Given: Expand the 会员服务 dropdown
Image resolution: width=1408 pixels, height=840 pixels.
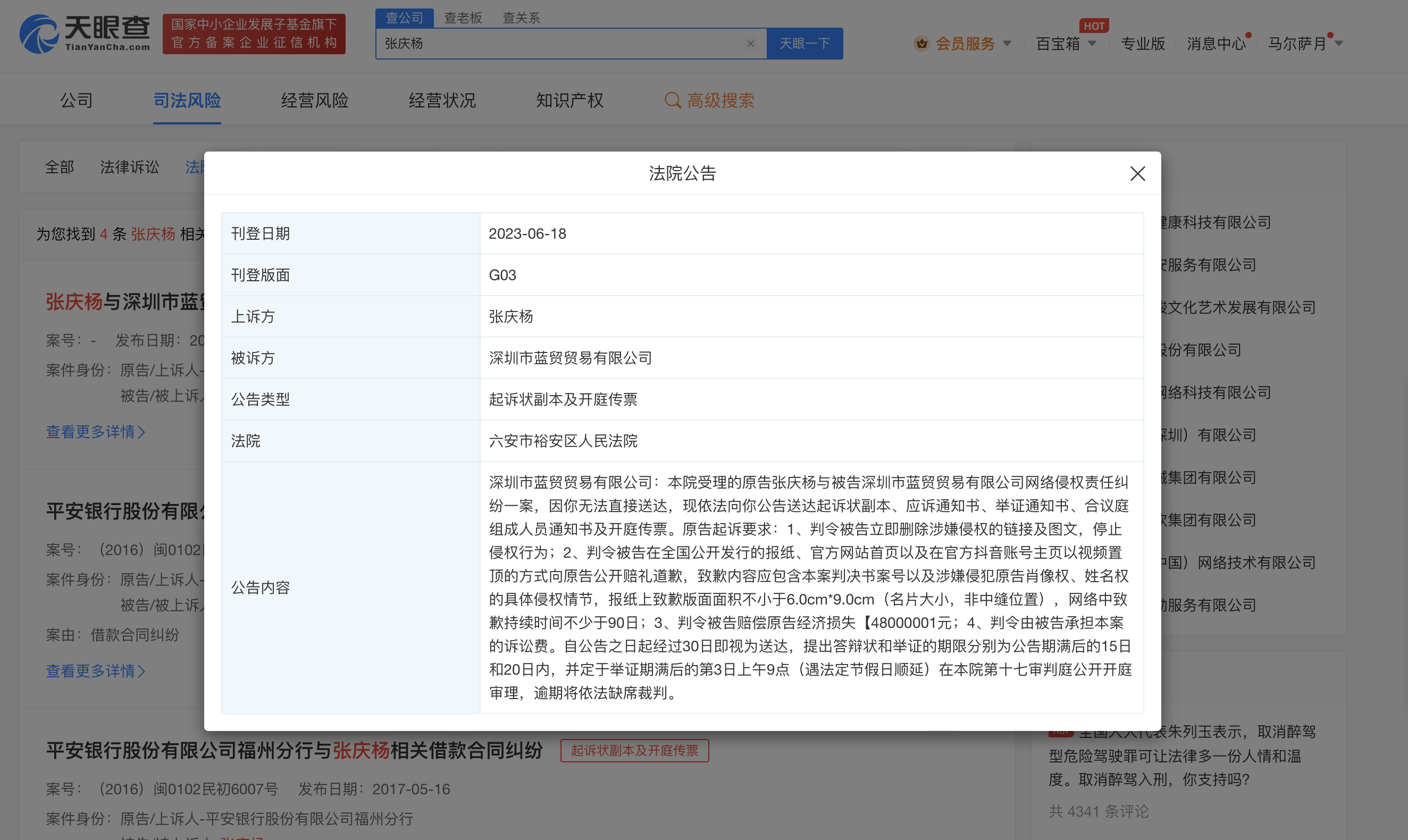Looking at the screenshot, I should [x=1007, y=44].
